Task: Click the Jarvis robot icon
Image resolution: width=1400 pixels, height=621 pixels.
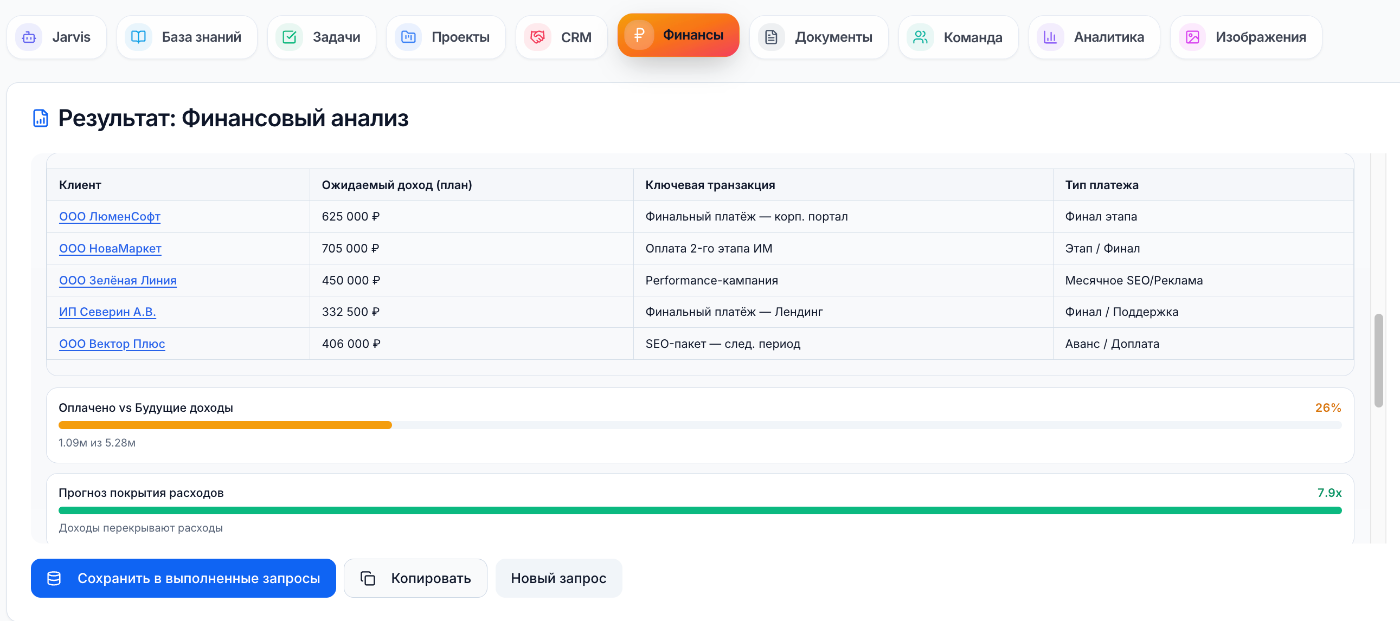Action: [29, 37]
